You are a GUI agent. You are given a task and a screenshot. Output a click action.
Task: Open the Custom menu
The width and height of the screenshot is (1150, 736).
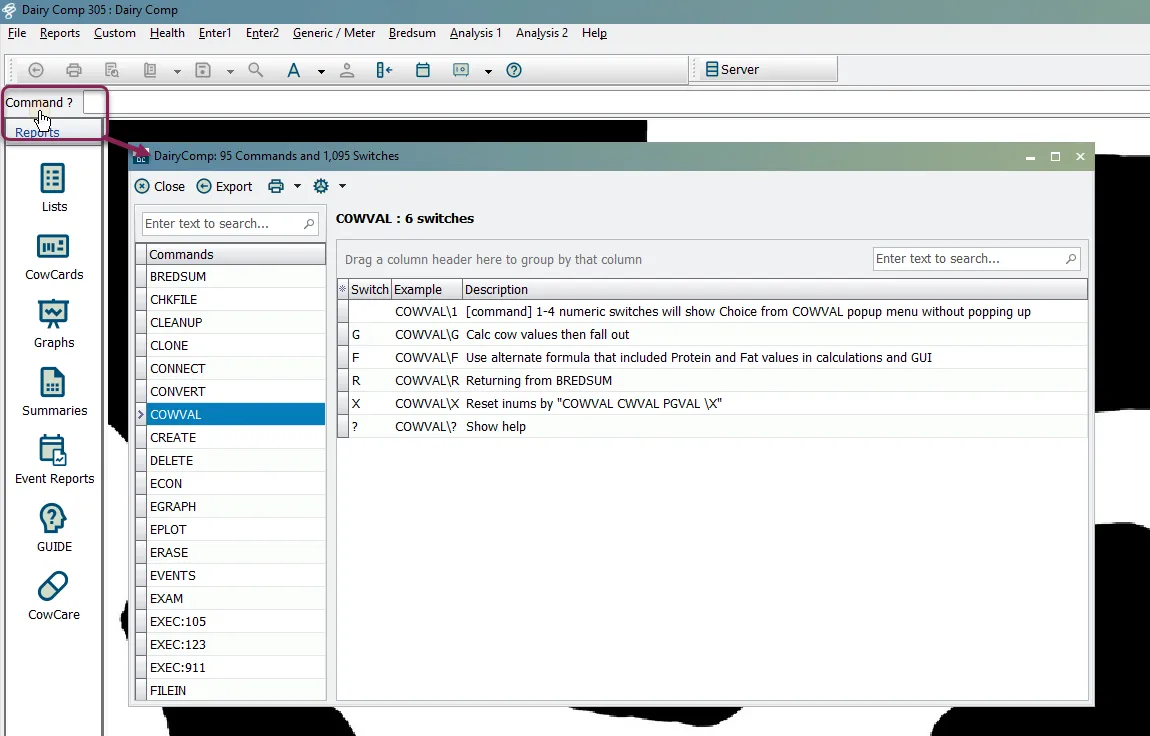point(114,33)
